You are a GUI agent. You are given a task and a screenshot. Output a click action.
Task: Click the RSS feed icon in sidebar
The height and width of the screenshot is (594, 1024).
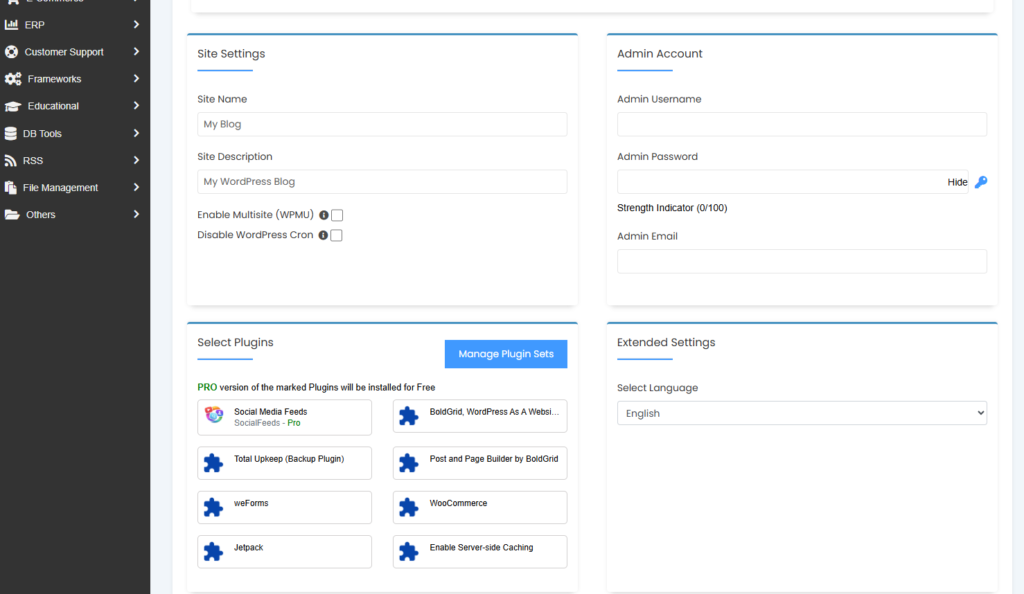[12, 160]
